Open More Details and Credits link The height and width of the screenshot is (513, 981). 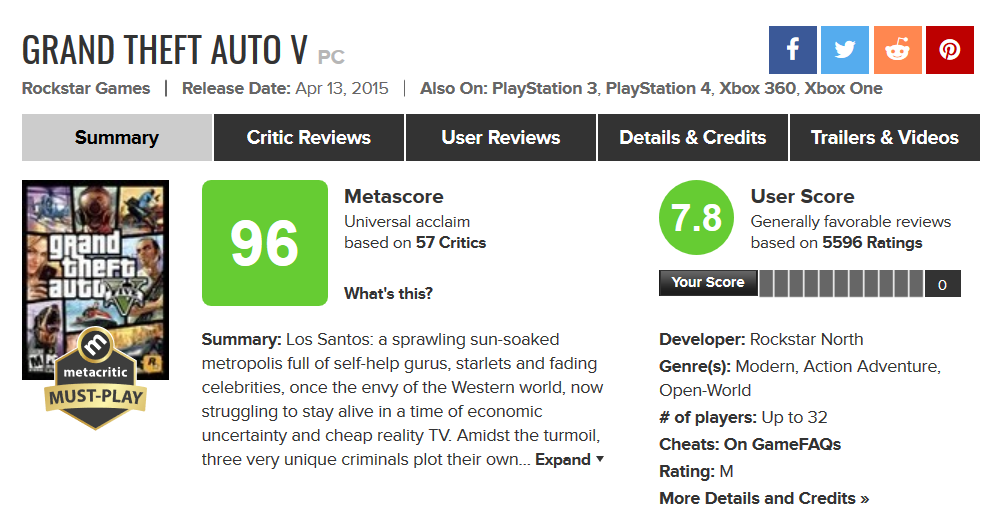pos(764,498)
